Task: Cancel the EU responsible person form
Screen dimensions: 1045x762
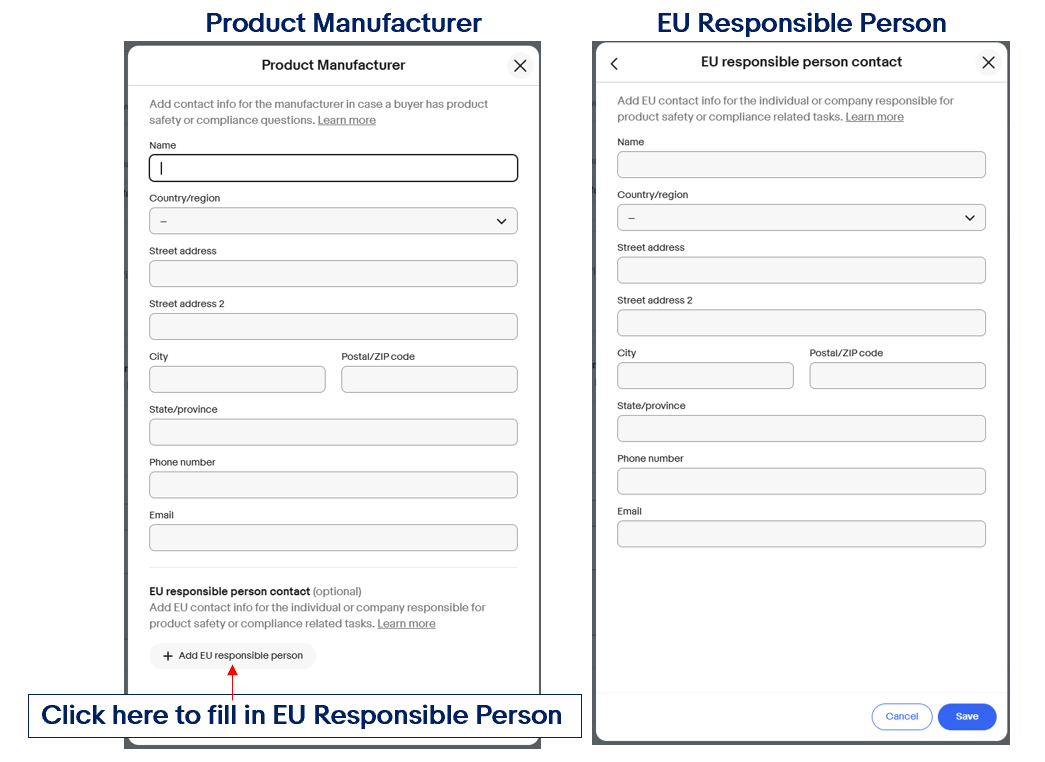Action: pyautogui.click(x=902, y=717)
